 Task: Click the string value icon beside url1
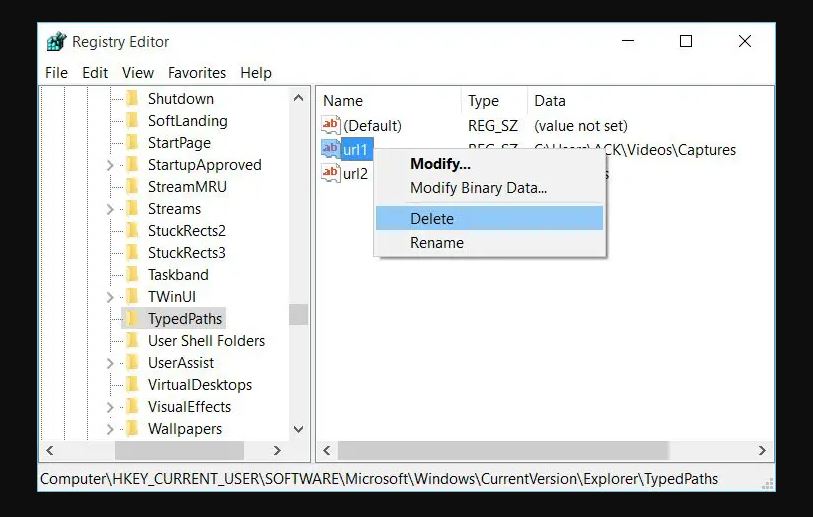point(330,149)
